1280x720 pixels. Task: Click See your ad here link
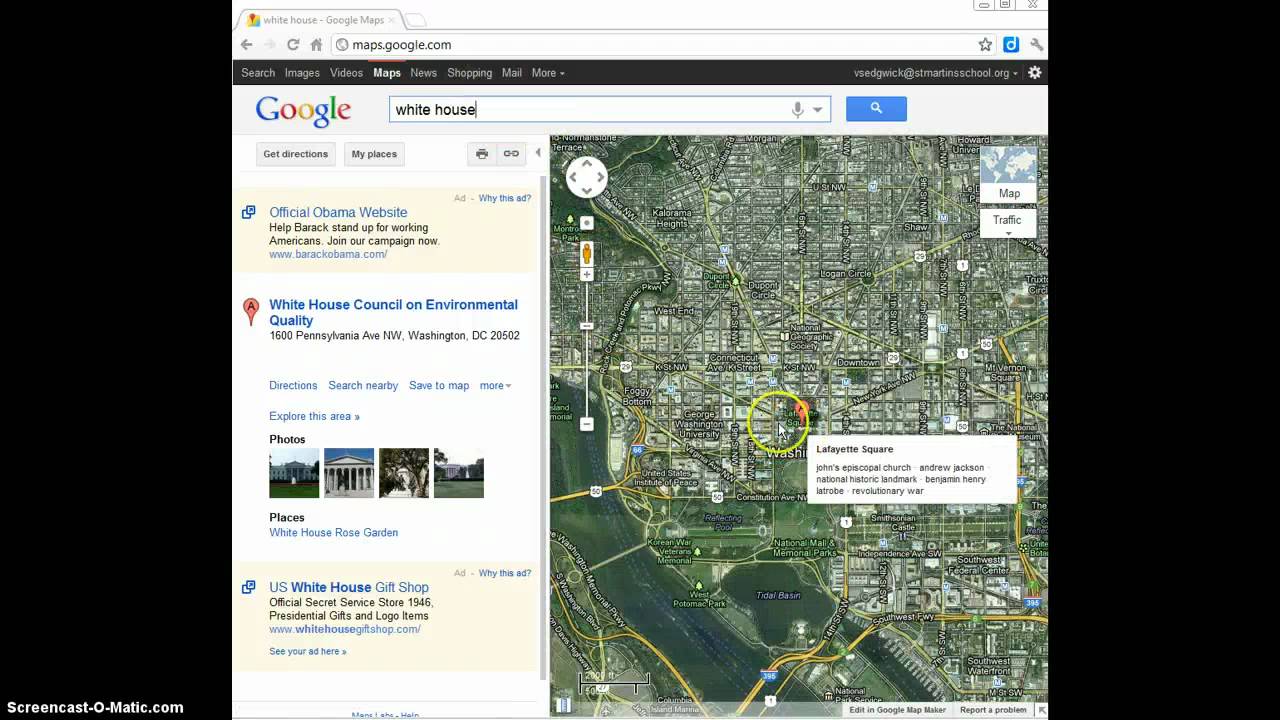click(308, 651)
